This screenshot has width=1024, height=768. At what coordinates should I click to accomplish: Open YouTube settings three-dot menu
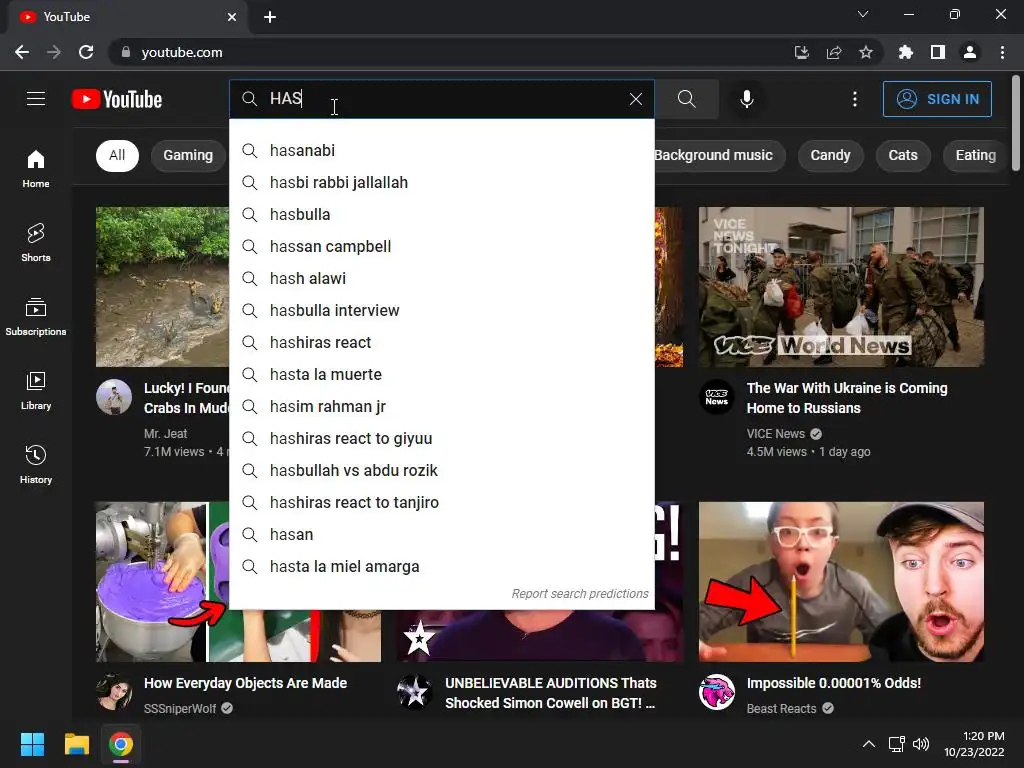pyautogui.click(x=854, y=99)
